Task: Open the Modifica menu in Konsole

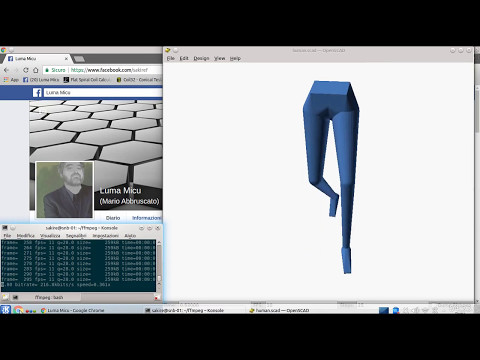Action: pyautogui.click(x=26, y=236)
